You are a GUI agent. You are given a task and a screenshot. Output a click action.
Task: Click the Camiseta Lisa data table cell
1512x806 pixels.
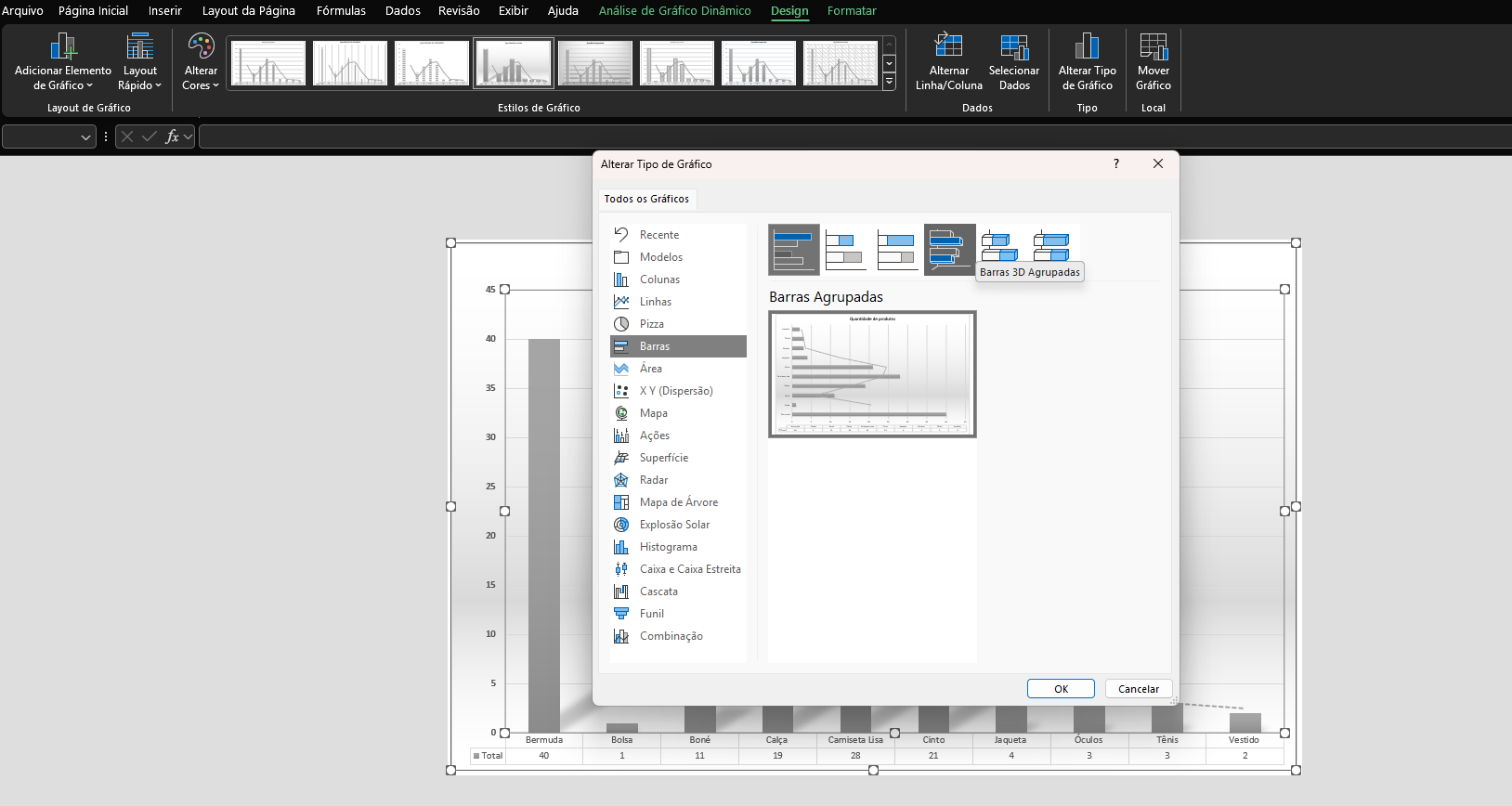click(855, 756)
